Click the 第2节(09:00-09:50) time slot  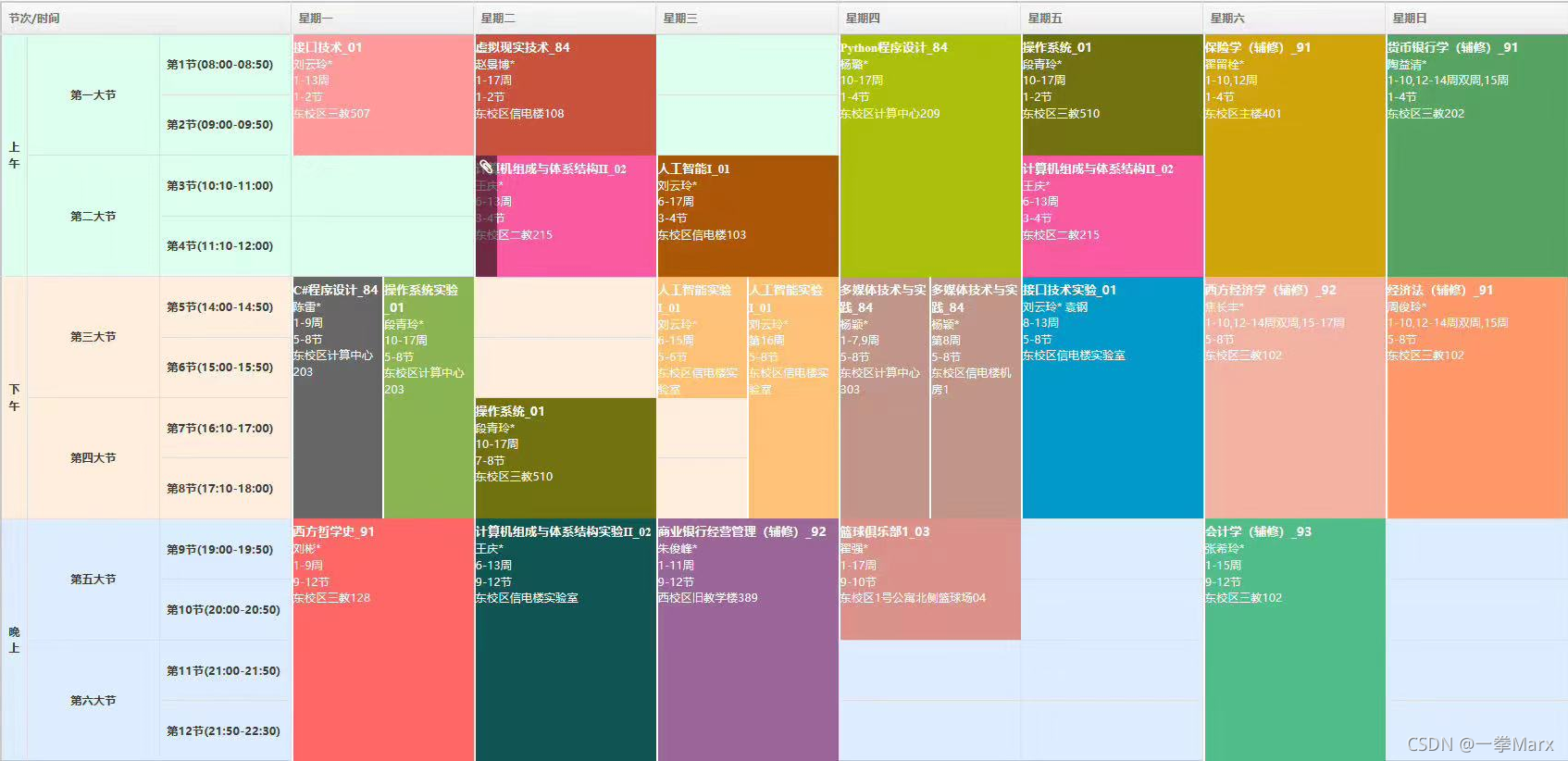[220, 125]
